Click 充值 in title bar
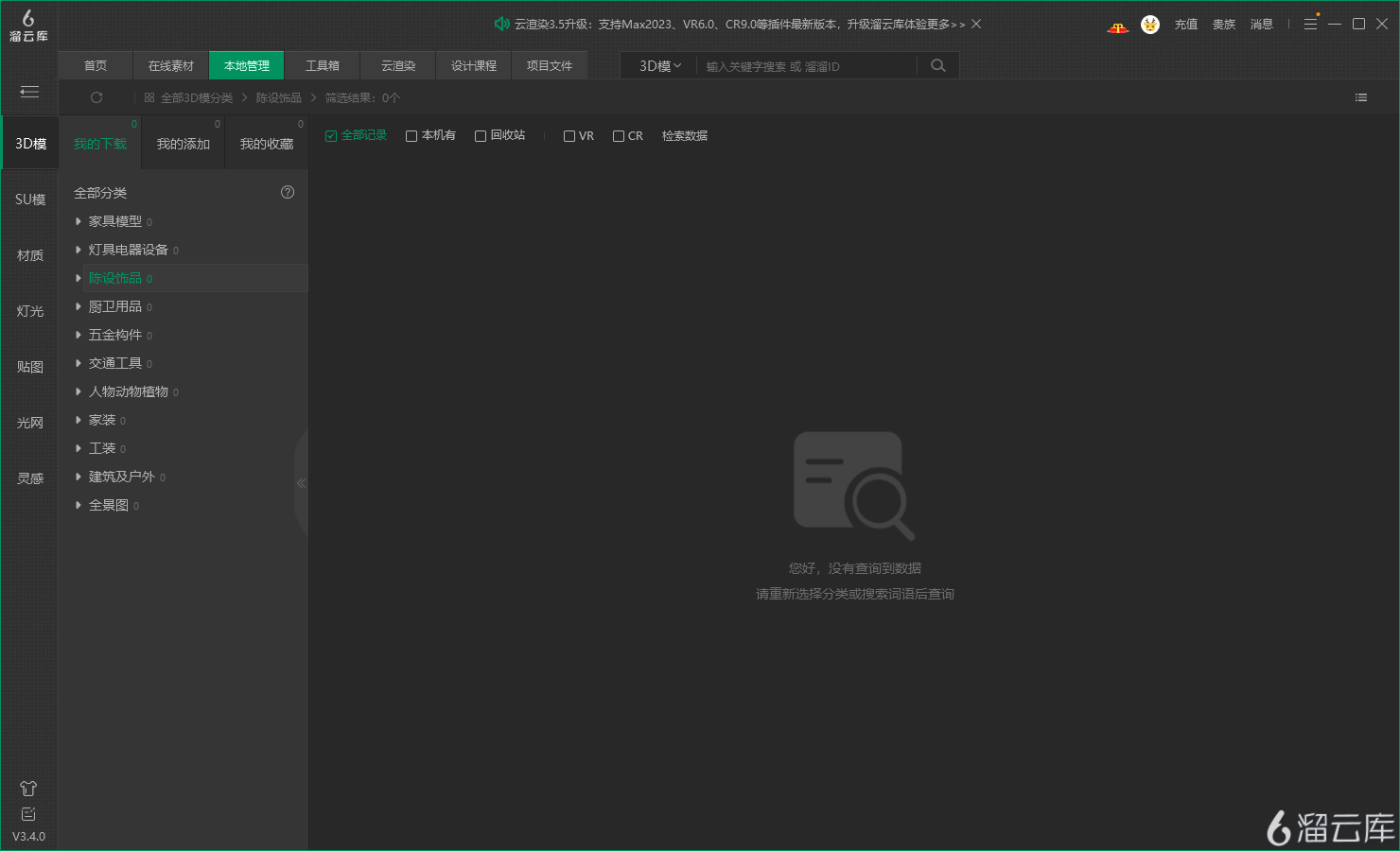 point(1186,25)
